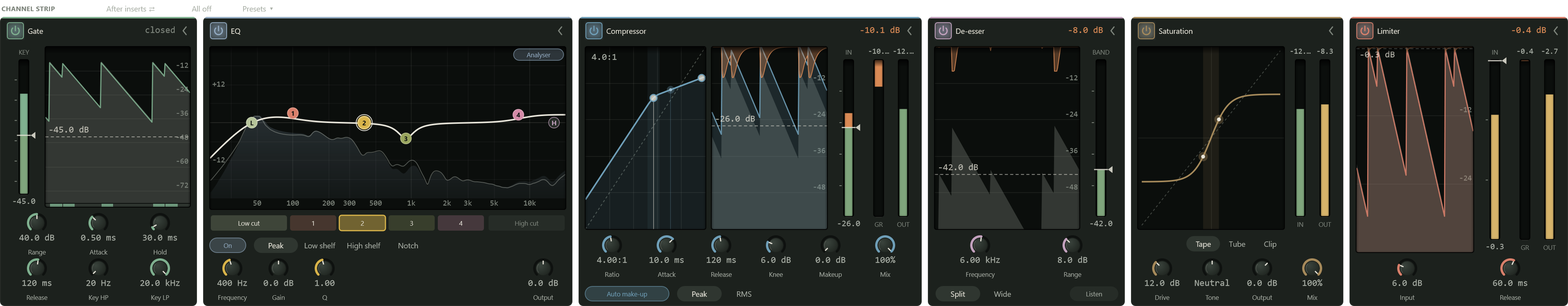Toggle the EQ module power button

pos(219,30)
